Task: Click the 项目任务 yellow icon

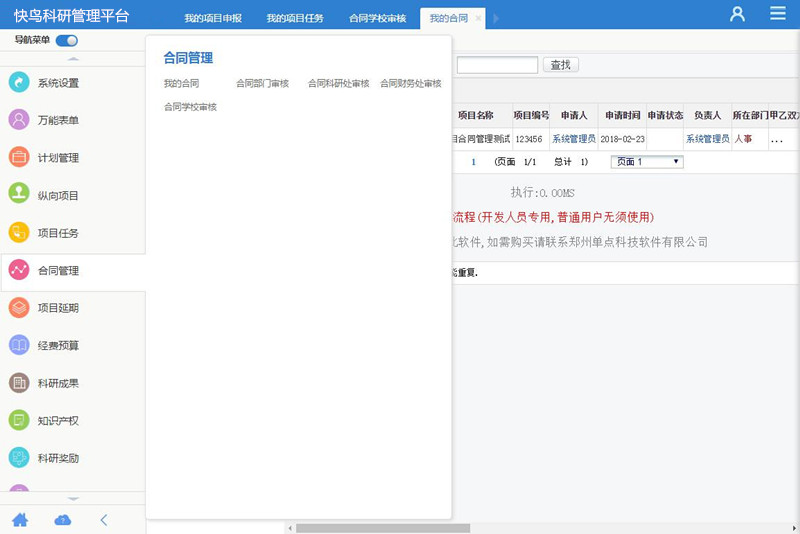Action: pos(19,233)
